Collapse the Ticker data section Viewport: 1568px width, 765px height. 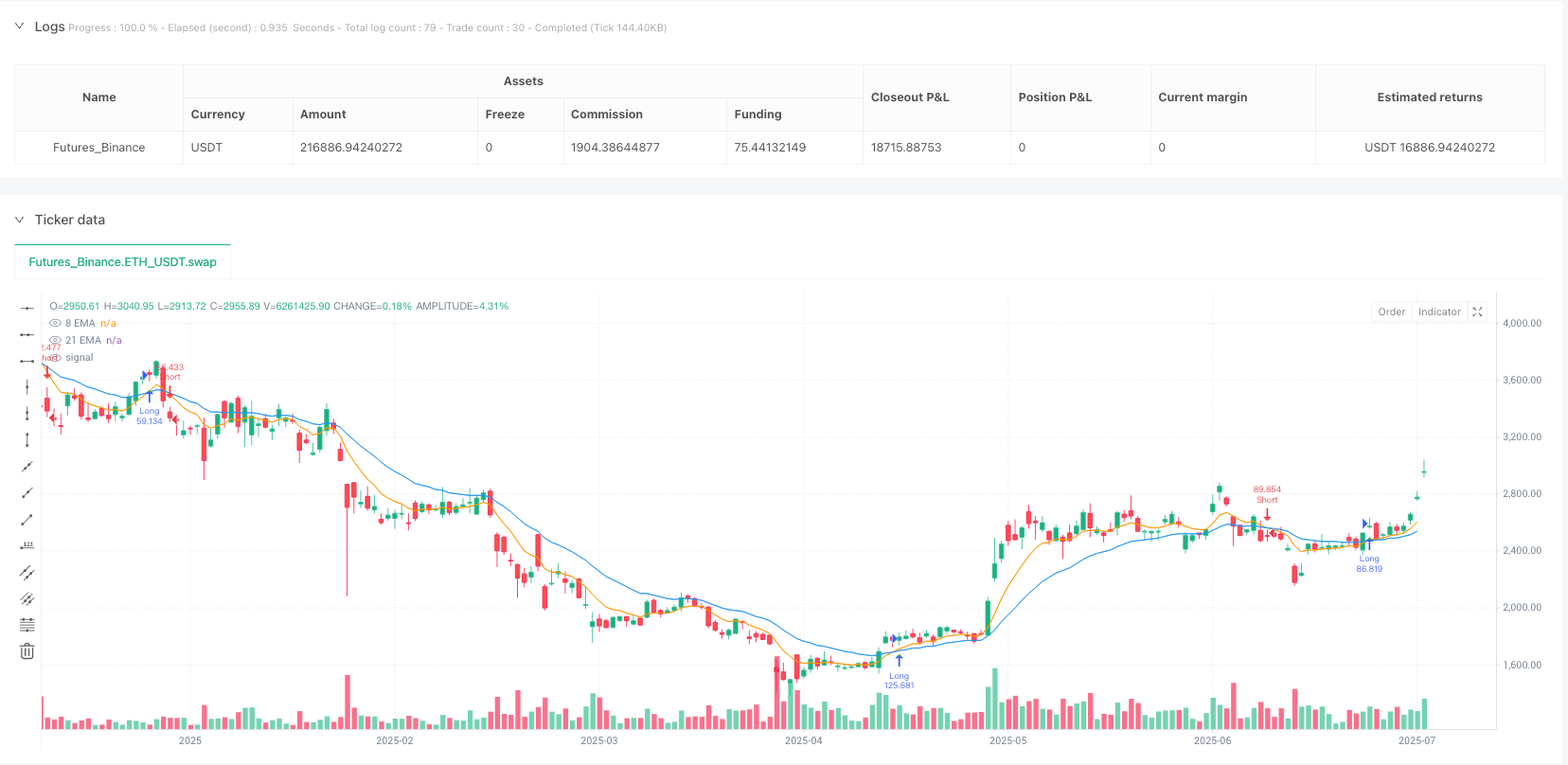pyautogui.click(x=19, y=220)
